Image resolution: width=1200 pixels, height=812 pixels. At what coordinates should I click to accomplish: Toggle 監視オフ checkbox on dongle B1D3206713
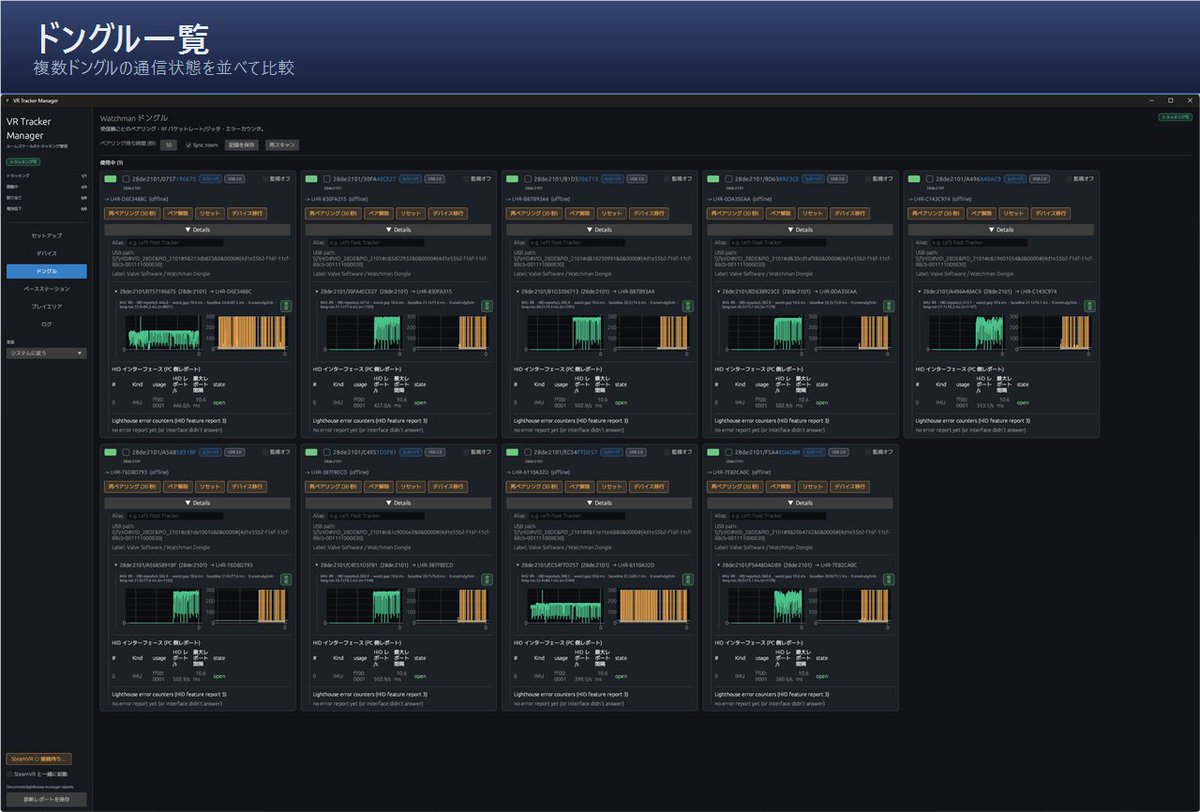point(666,179)
